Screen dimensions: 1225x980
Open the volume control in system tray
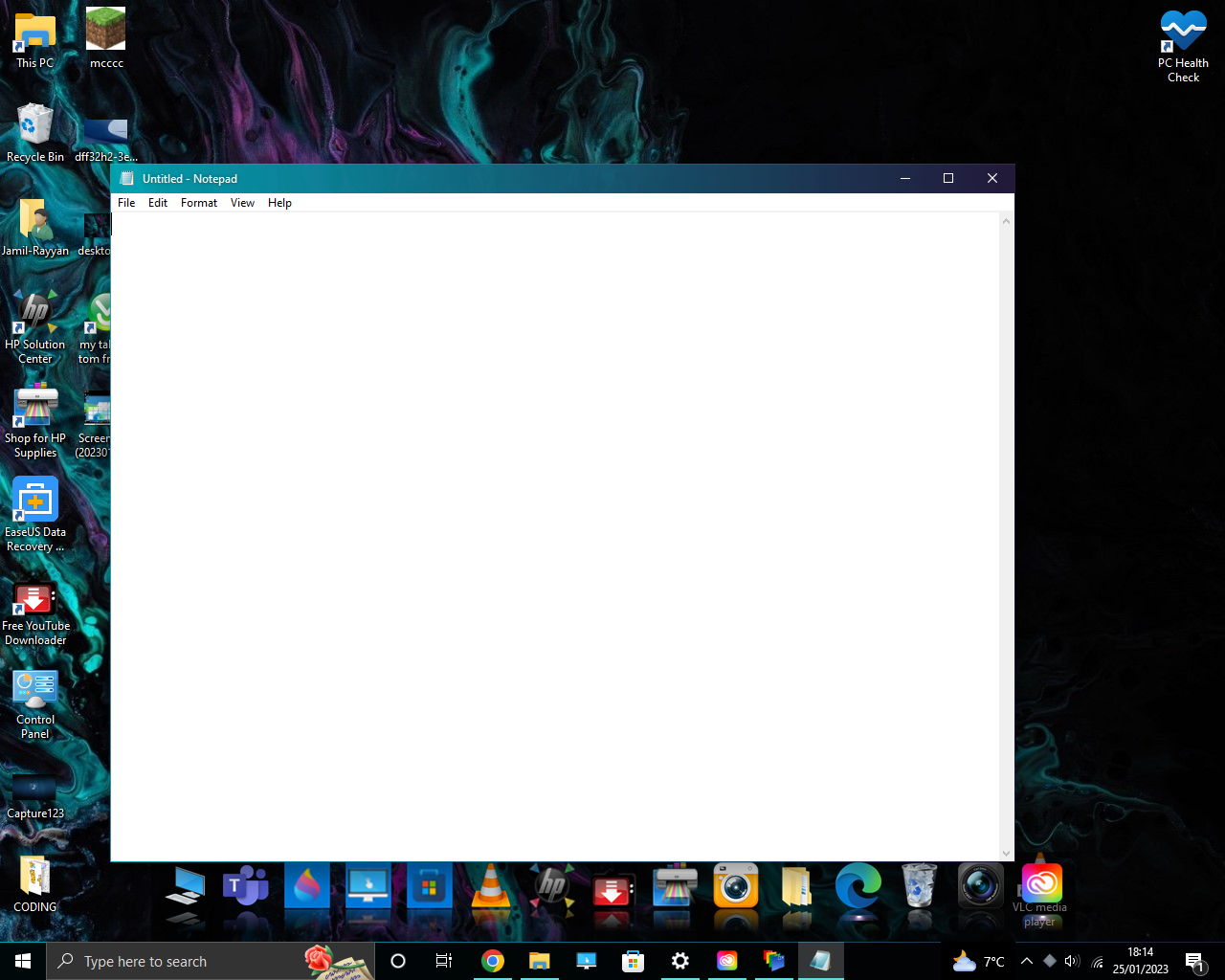1072,961
